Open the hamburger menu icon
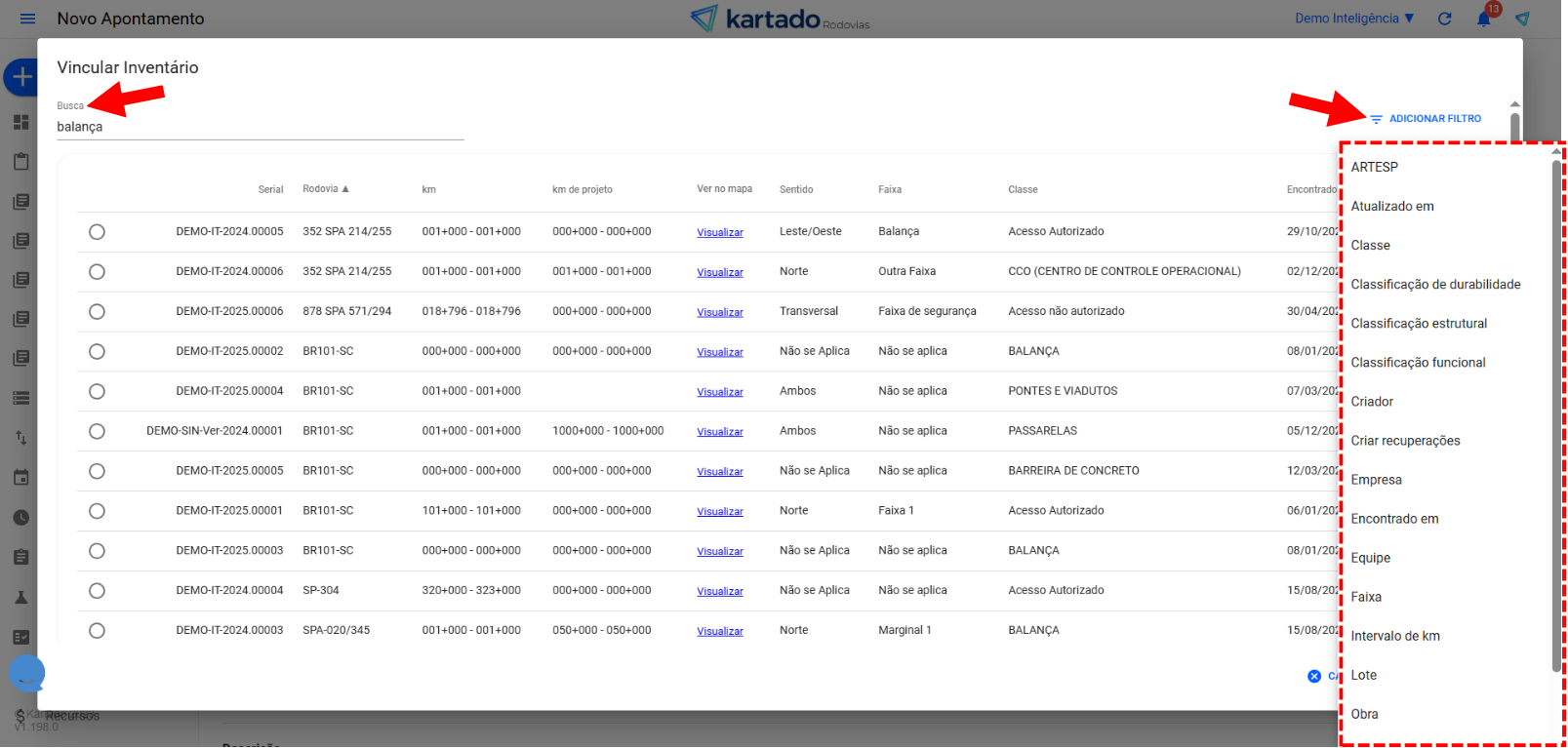1568x748 pixels. 27,19
